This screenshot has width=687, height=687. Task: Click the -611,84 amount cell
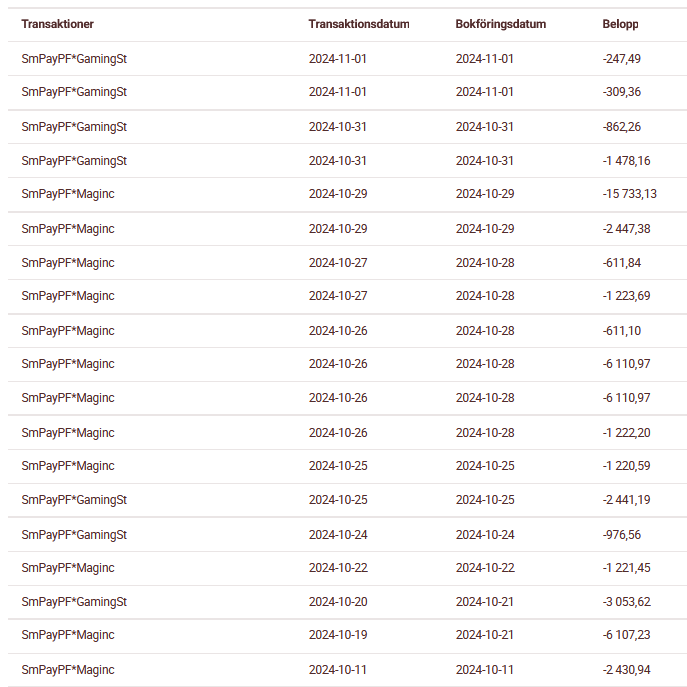coord(622,263)
